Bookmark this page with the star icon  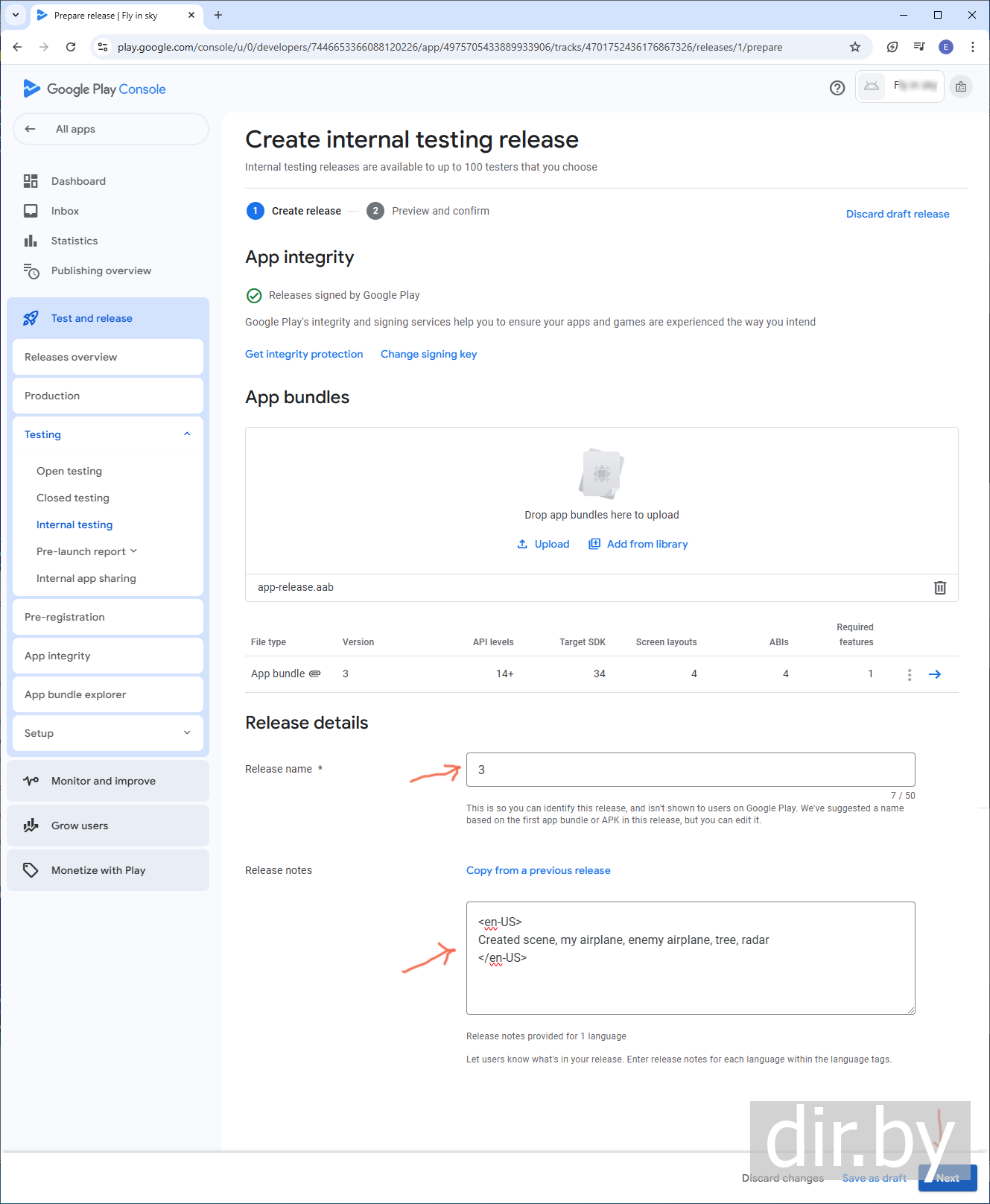pyautogui.click(x=855, y=47)
